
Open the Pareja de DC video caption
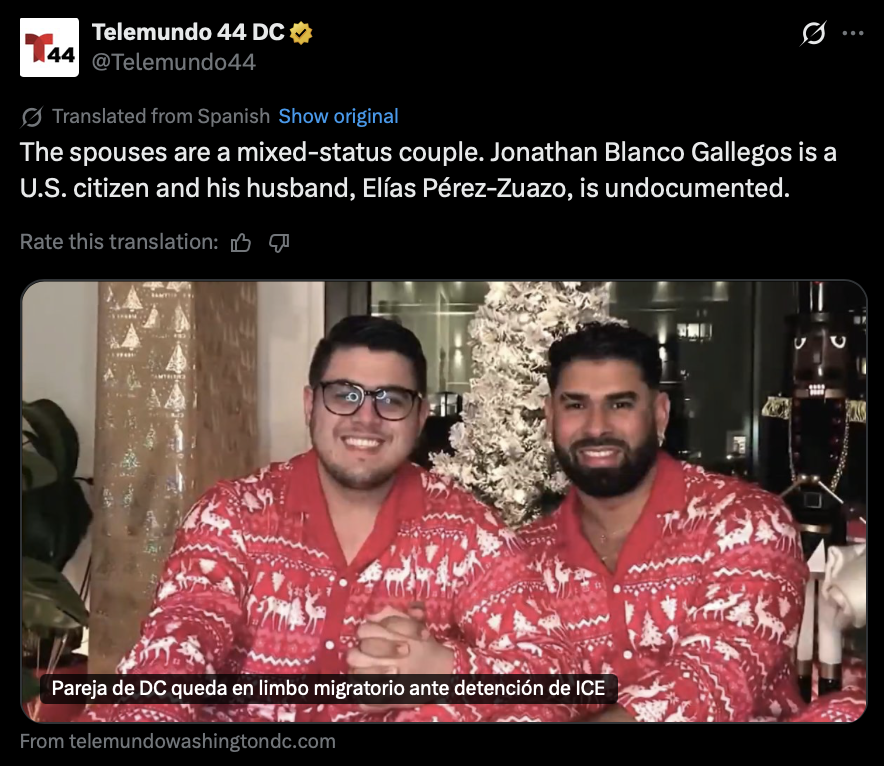click(329, 688)
